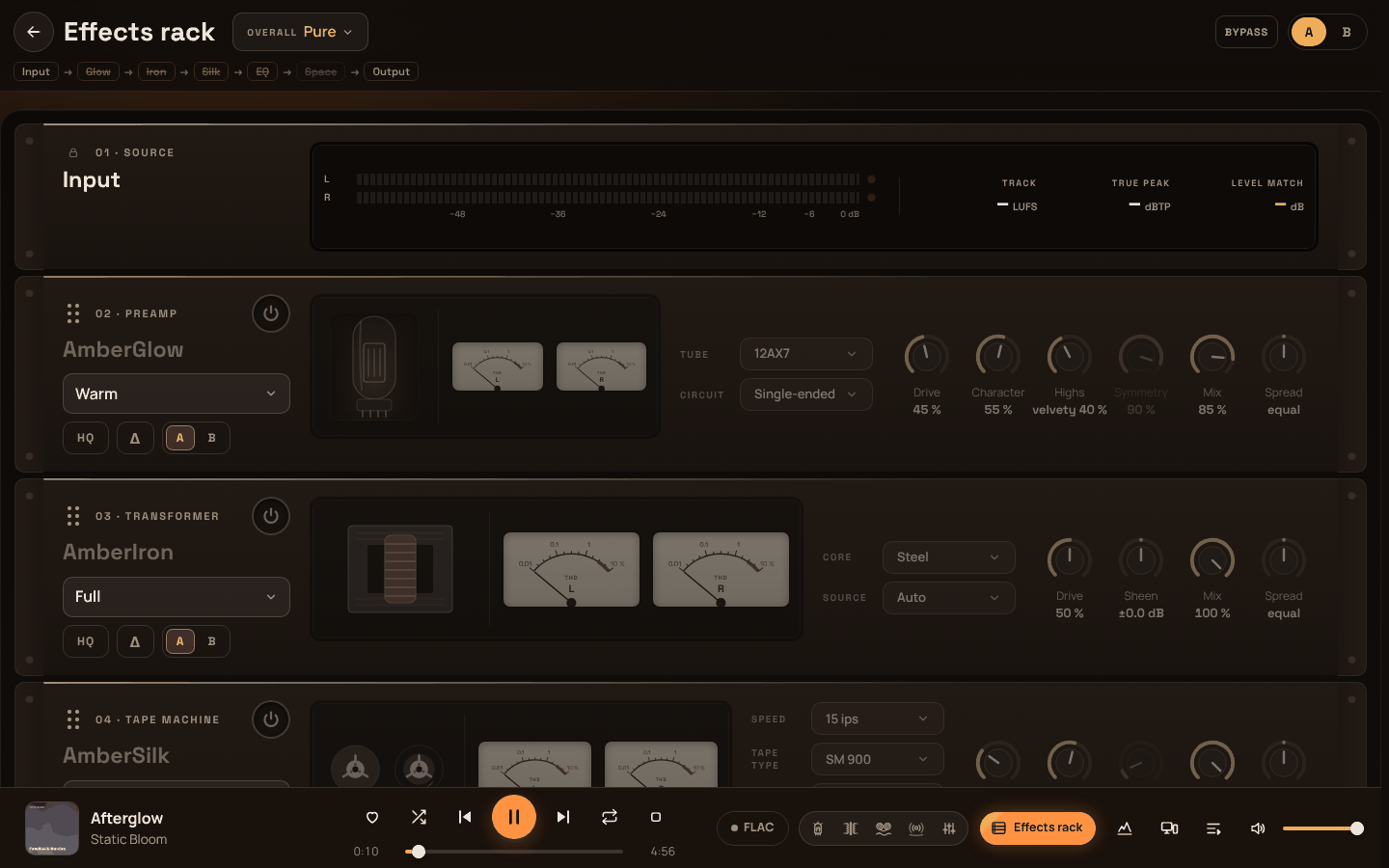Image resolution: width=1389 pixels, height=868 pixels.
Task: Open the Afterglow album art thumbnail
Action: click(x=52, y=828)
